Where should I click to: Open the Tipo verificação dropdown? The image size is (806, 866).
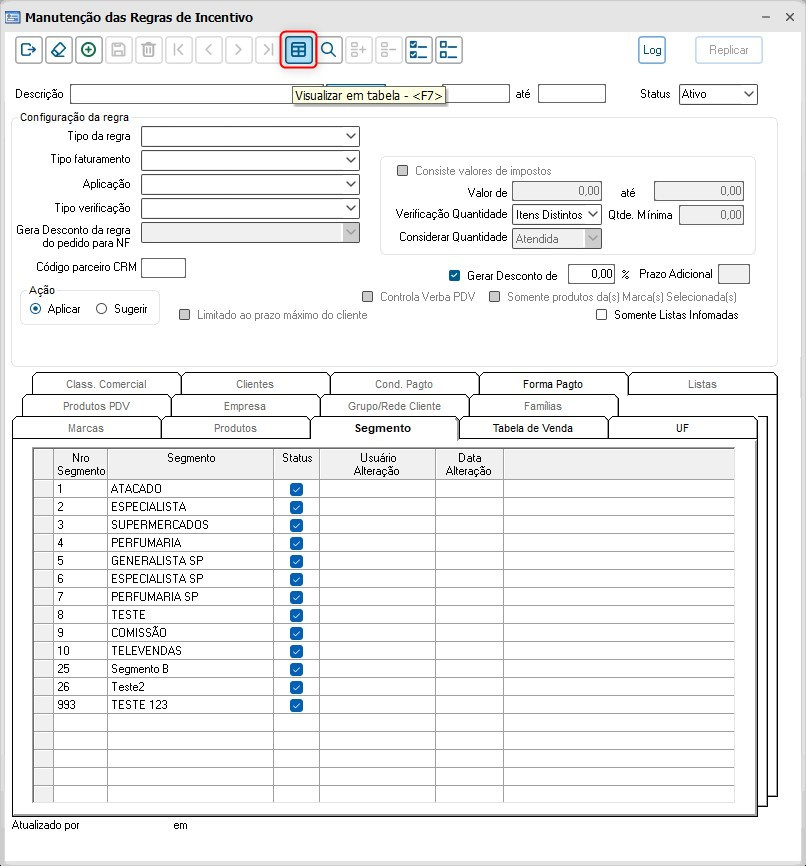(x=250, y=208)
